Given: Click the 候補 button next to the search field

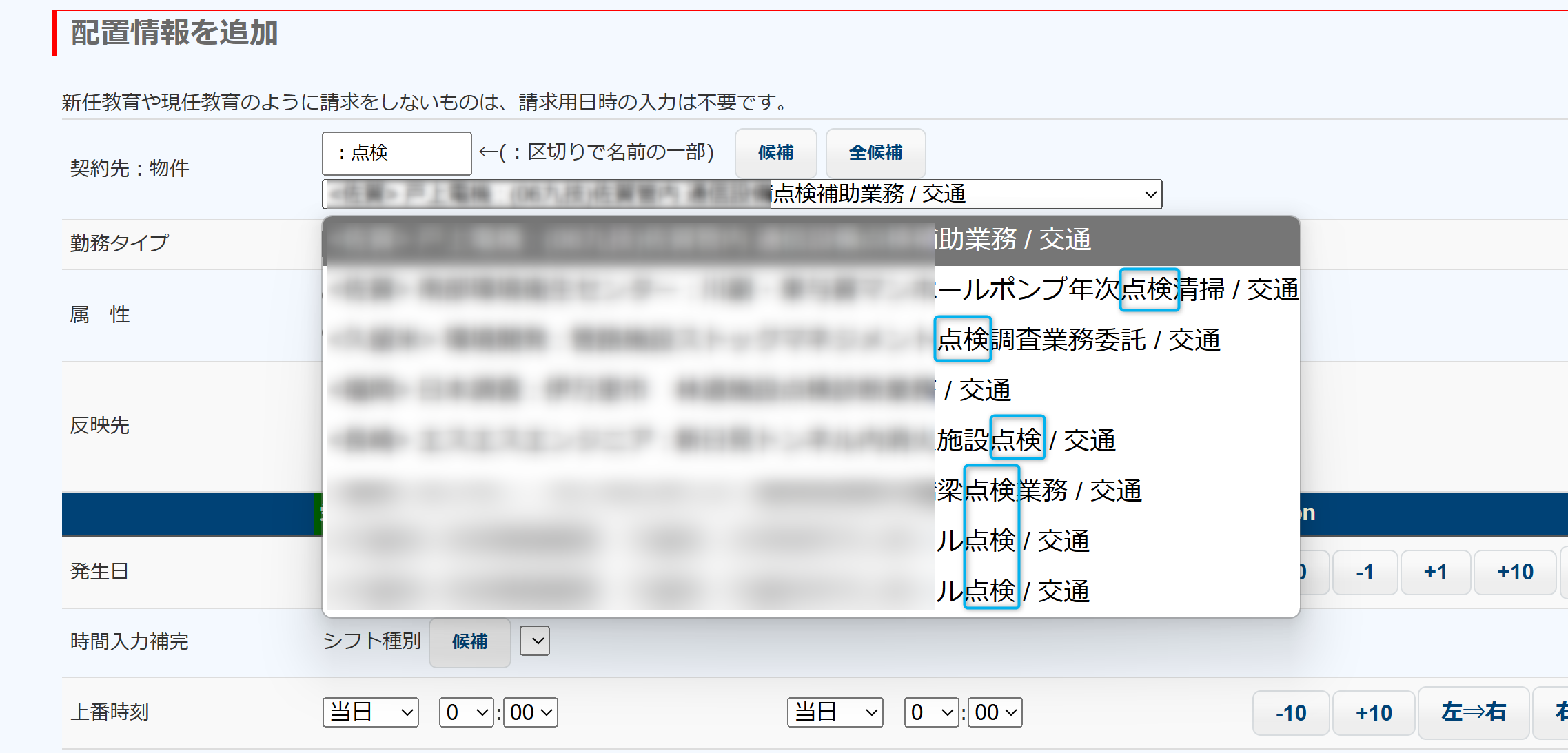Looking at the screenshot, I should tap(775, 152).
